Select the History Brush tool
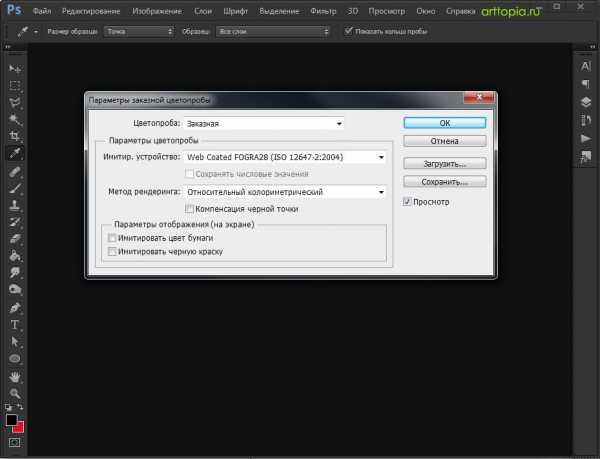The height and width of the screenshot is (459, 600). coord(15,222)
